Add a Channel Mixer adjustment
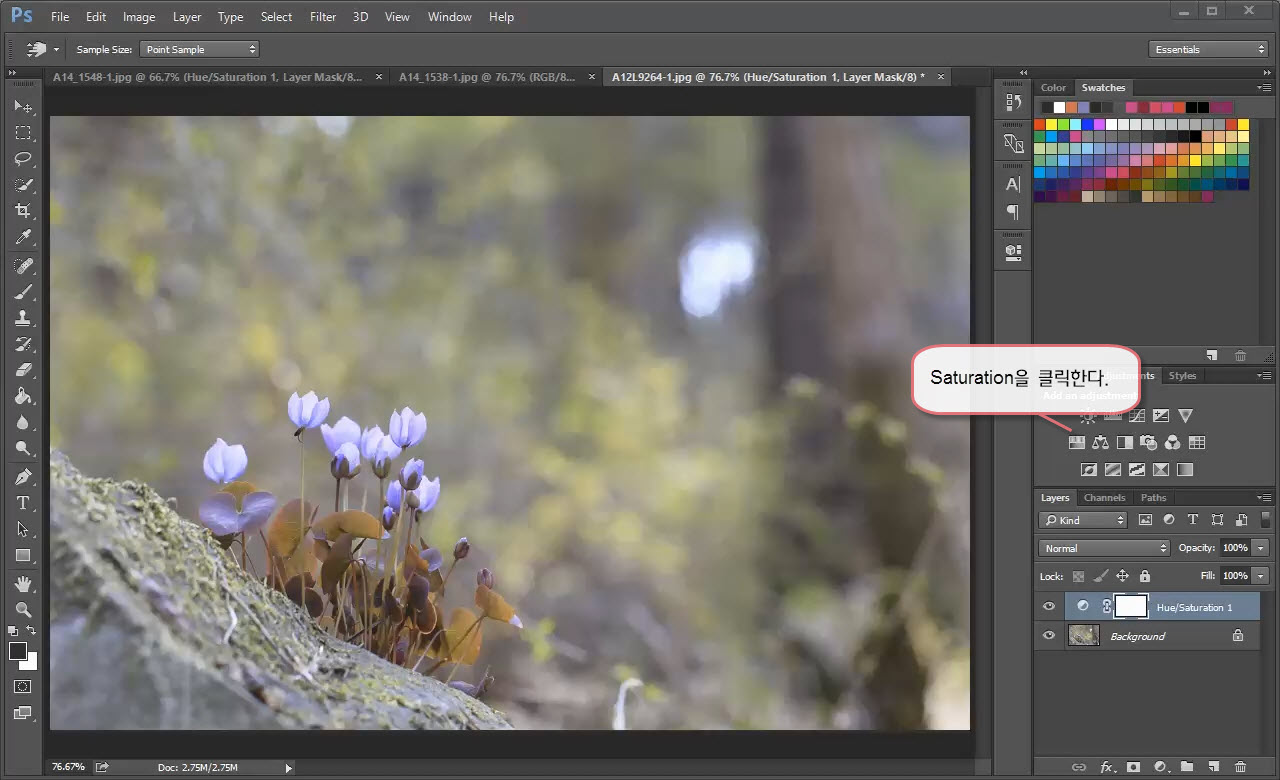Screen dimensions: 1280x780 tap(1173, 442)
